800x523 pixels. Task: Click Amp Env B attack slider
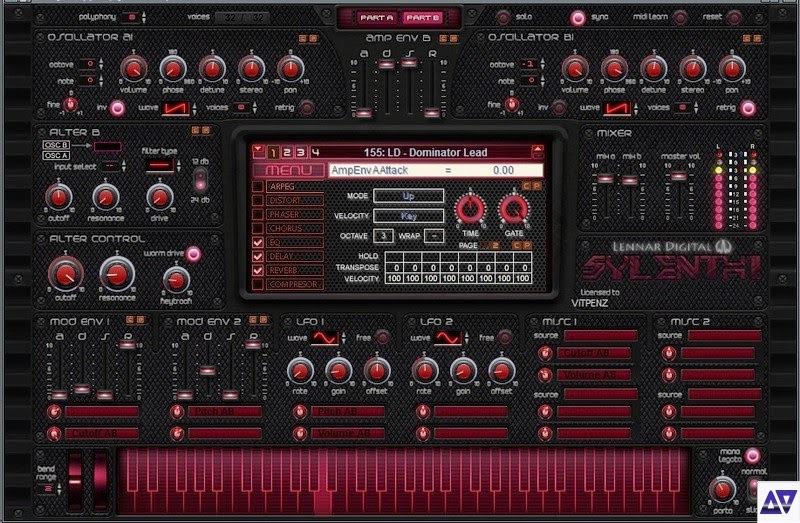pos(364,113)
